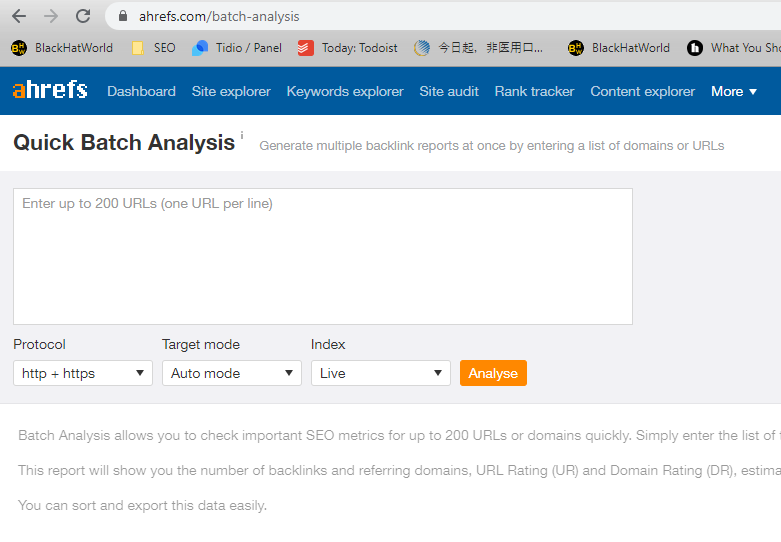The width and height of the screenshot is (781, 542).
Task: Open Site explorer
Action: [231, 92]
